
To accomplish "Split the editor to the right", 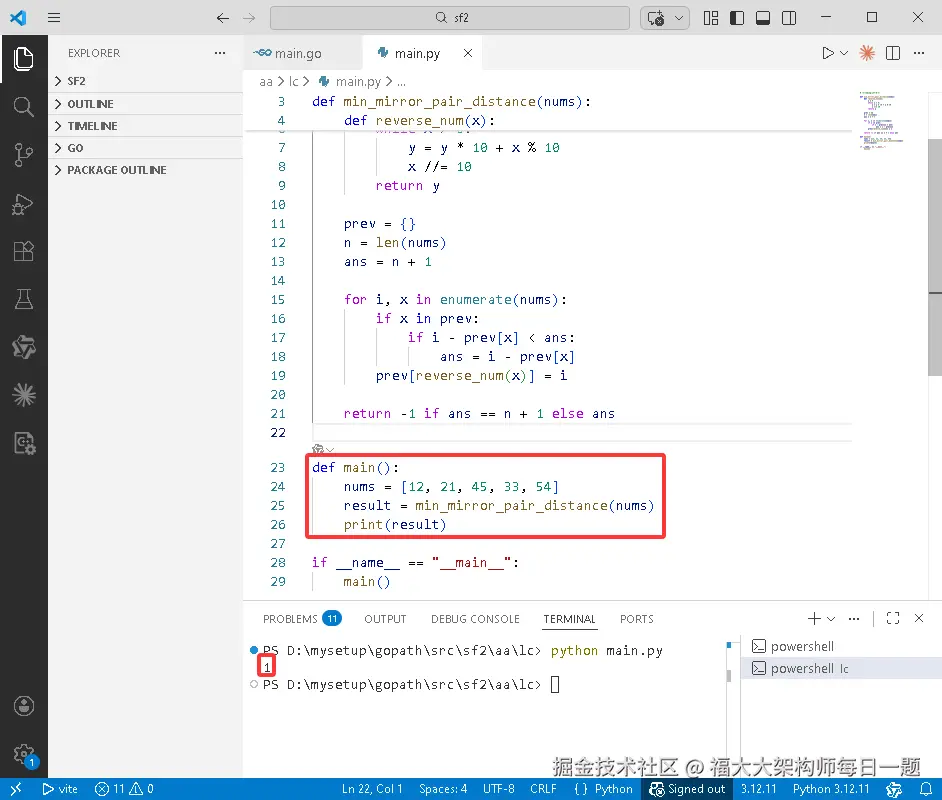I will pyautogui.click(x=893, y=53).
